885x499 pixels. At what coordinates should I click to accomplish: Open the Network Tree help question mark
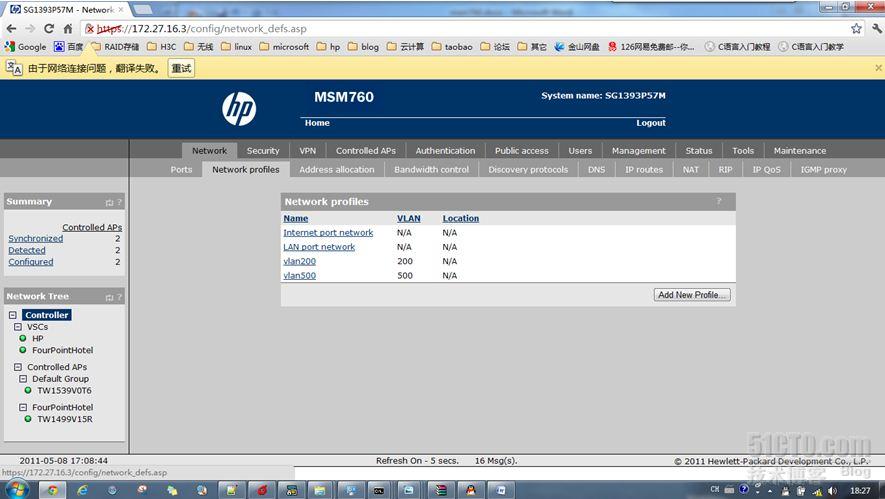coord(119,297)
